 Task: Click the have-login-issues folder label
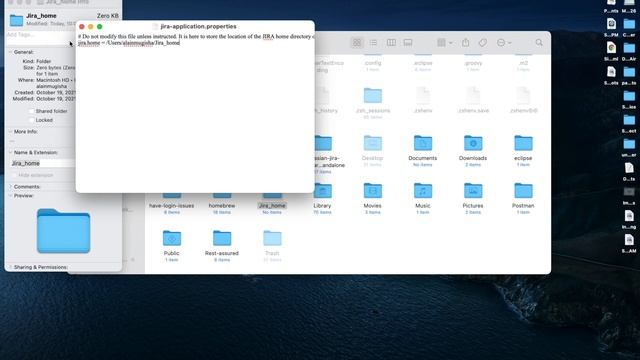(x=171, y=206)
